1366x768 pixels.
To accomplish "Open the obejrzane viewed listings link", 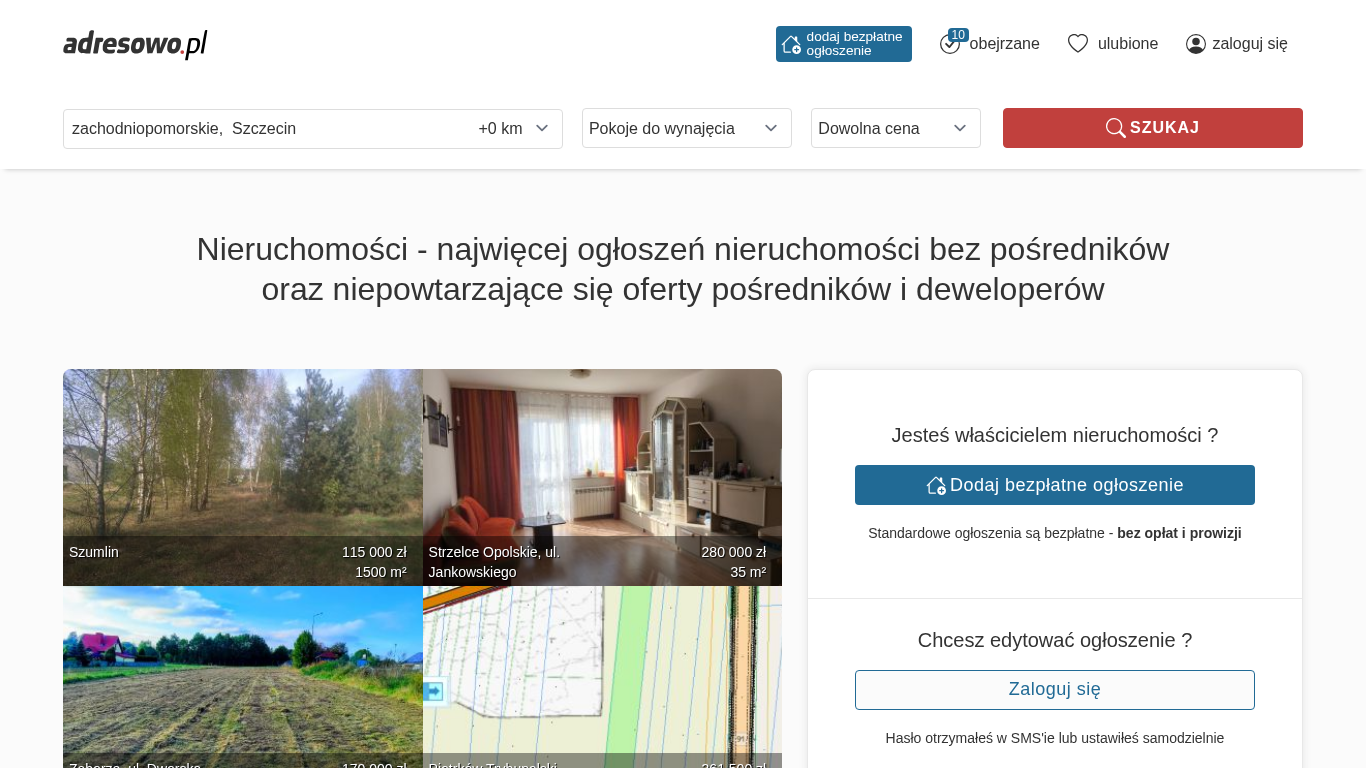I will 1004,44.
